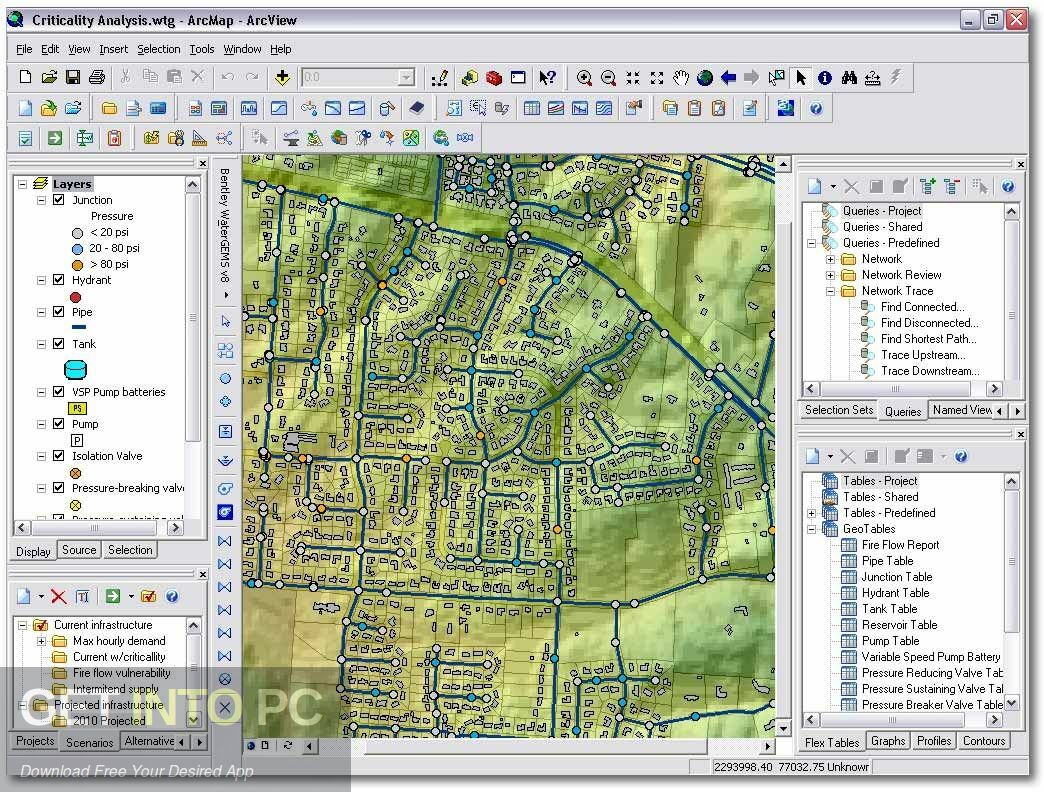Open the File menu
This screenshot has height=792, width=1044.
(24, 49)
